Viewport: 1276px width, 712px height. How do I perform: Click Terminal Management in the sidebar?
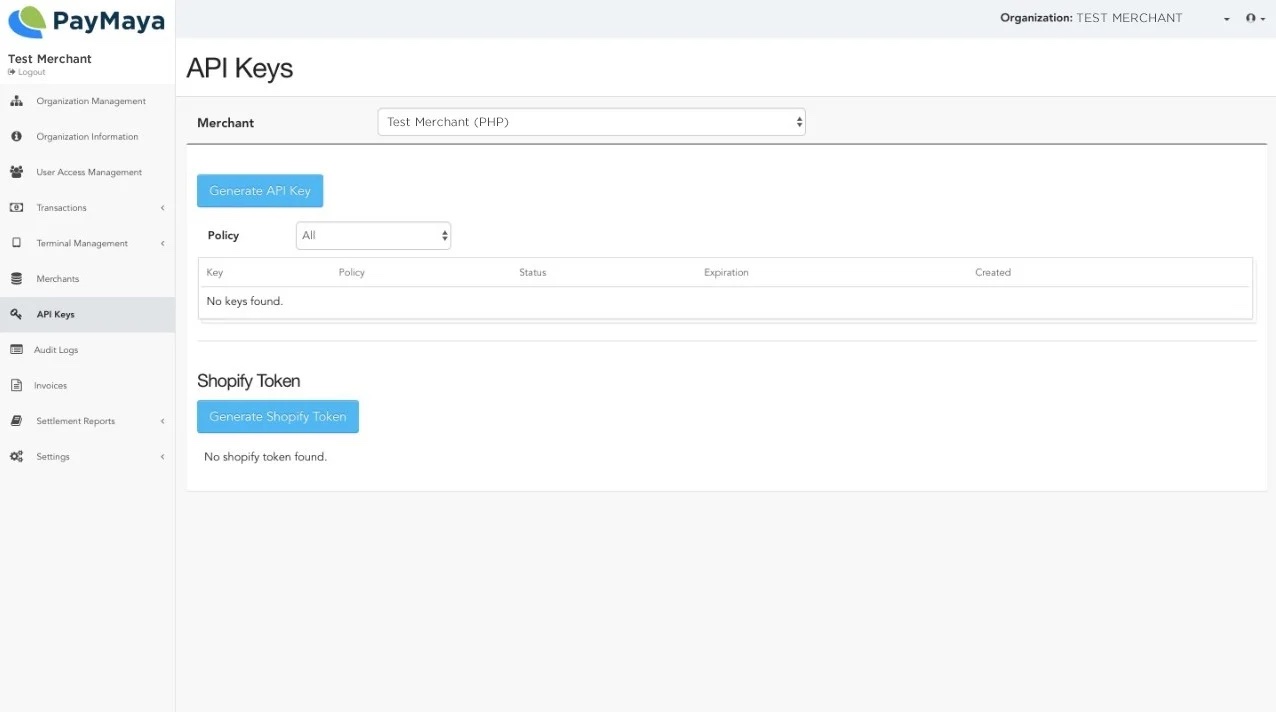coord(82,243)
